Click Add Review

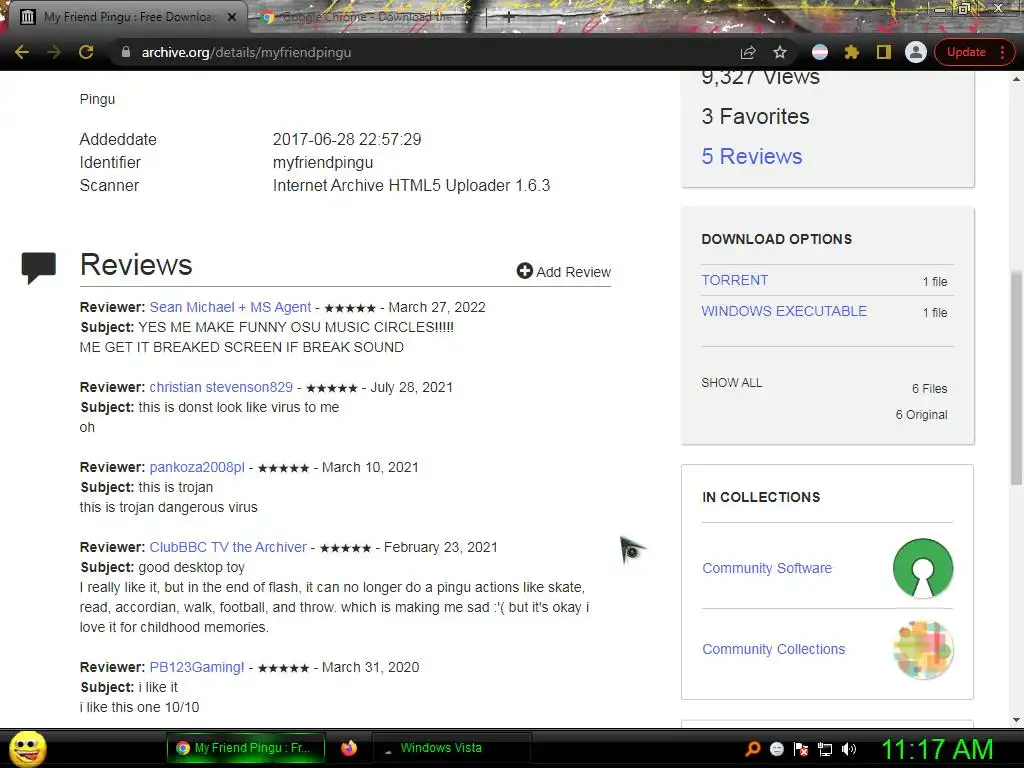[564, 272]
